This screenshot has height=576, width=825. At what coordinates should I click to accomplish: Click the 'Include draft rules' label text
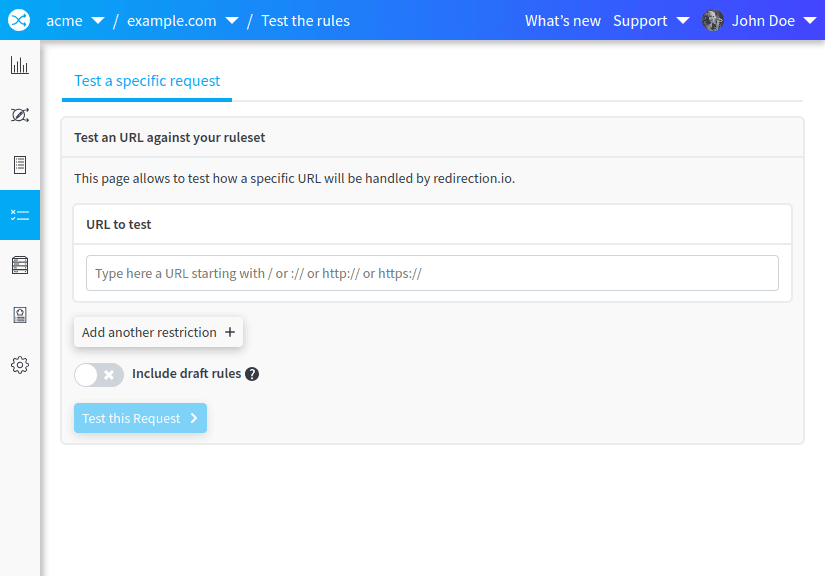pos(186,373)
